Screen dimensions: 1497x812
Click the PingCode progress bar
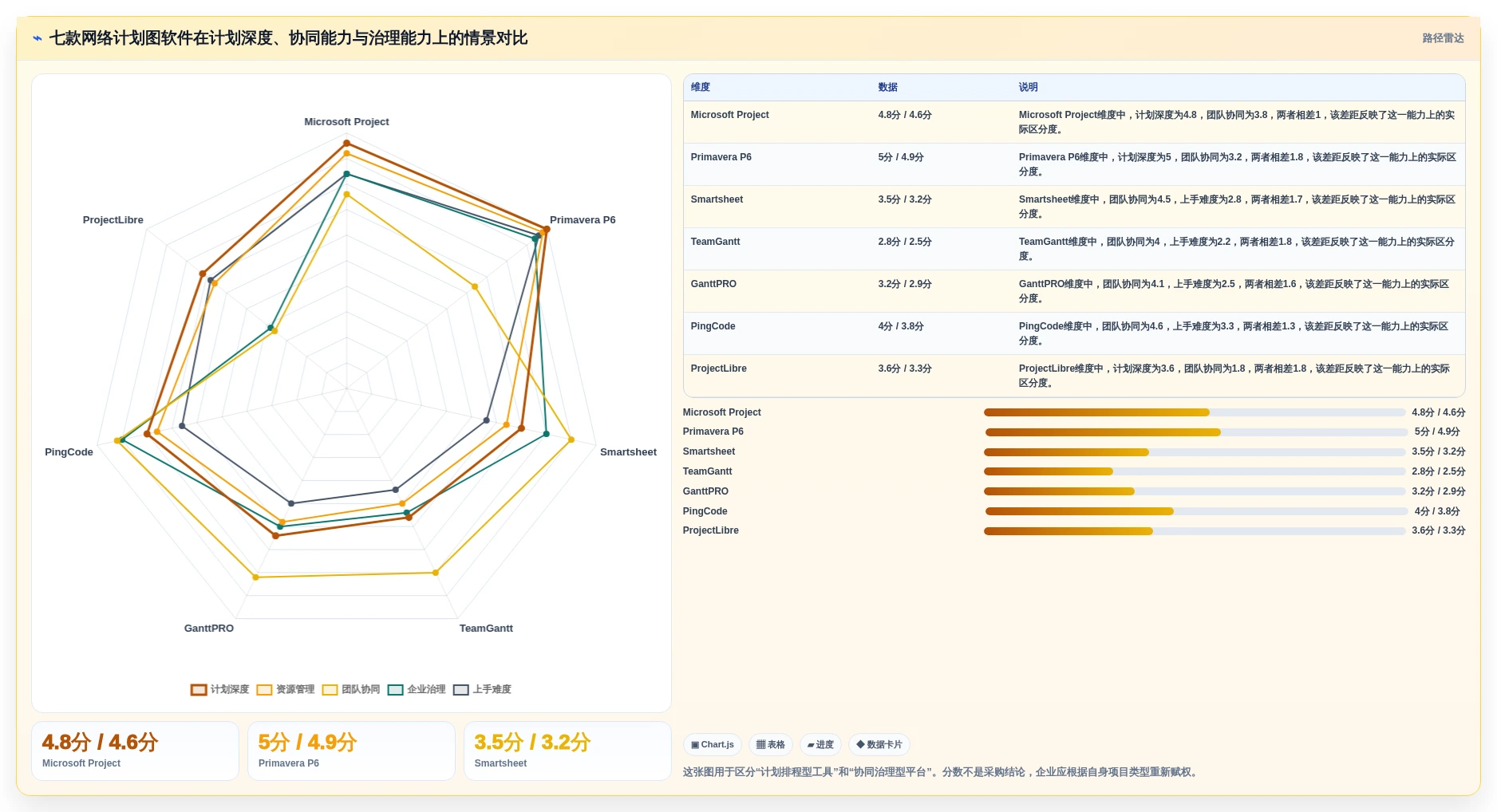click(x=1196, y=511)
